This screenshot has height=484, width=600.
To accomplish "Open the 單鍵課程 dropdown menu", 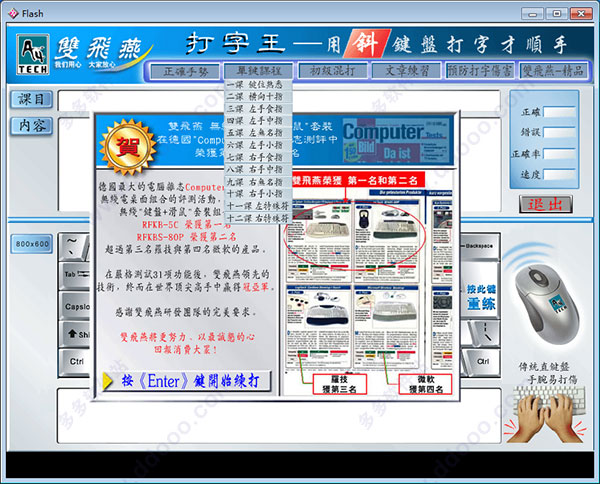I will point(258,71).
